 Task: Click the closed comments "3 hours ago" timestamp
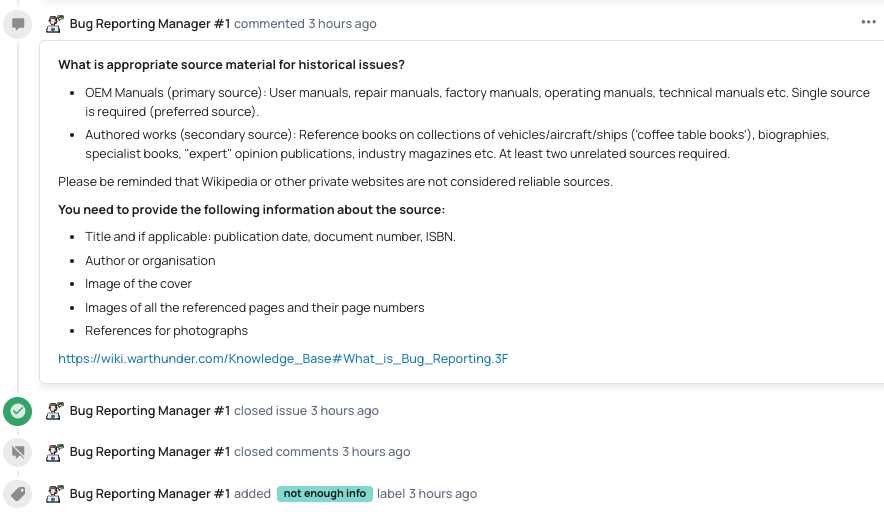pos(376,452)
